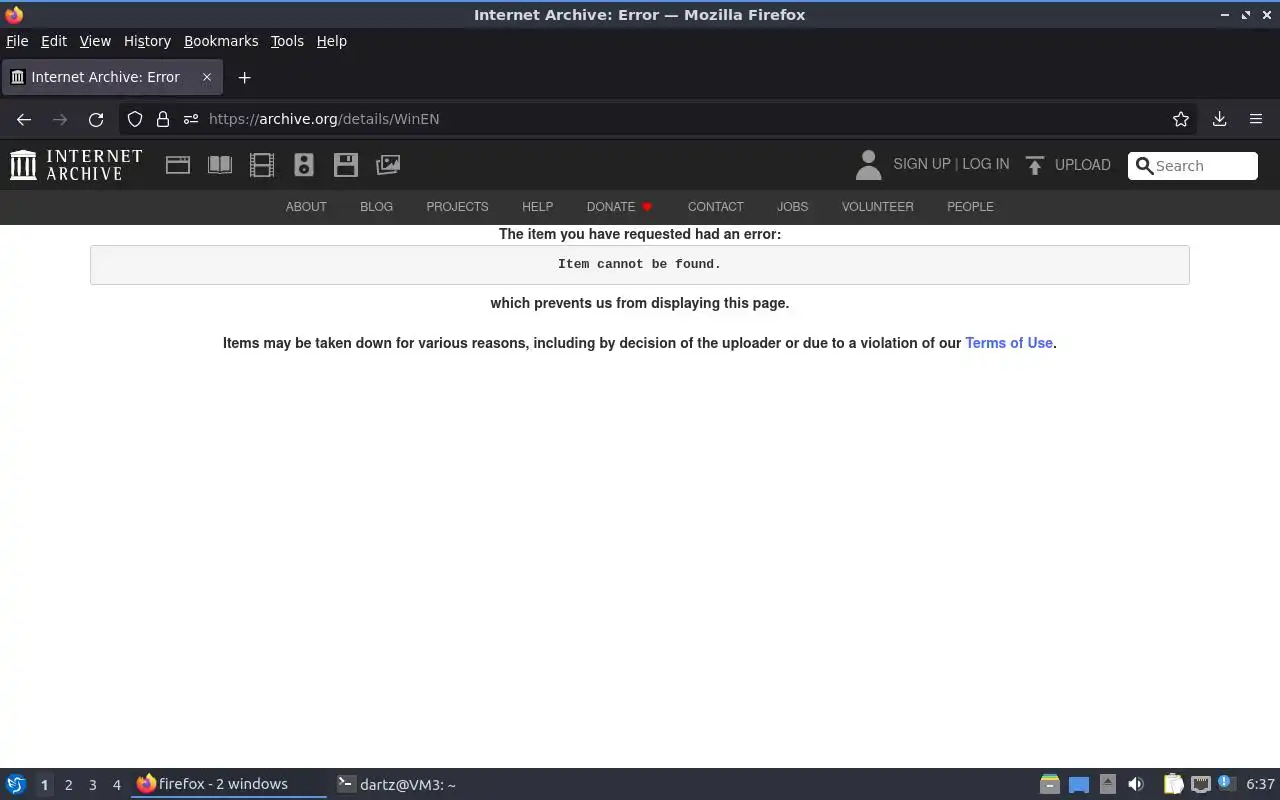Click the site security padlock icon
This screenshot has width=1280, height=800.
tap(163, 119)
